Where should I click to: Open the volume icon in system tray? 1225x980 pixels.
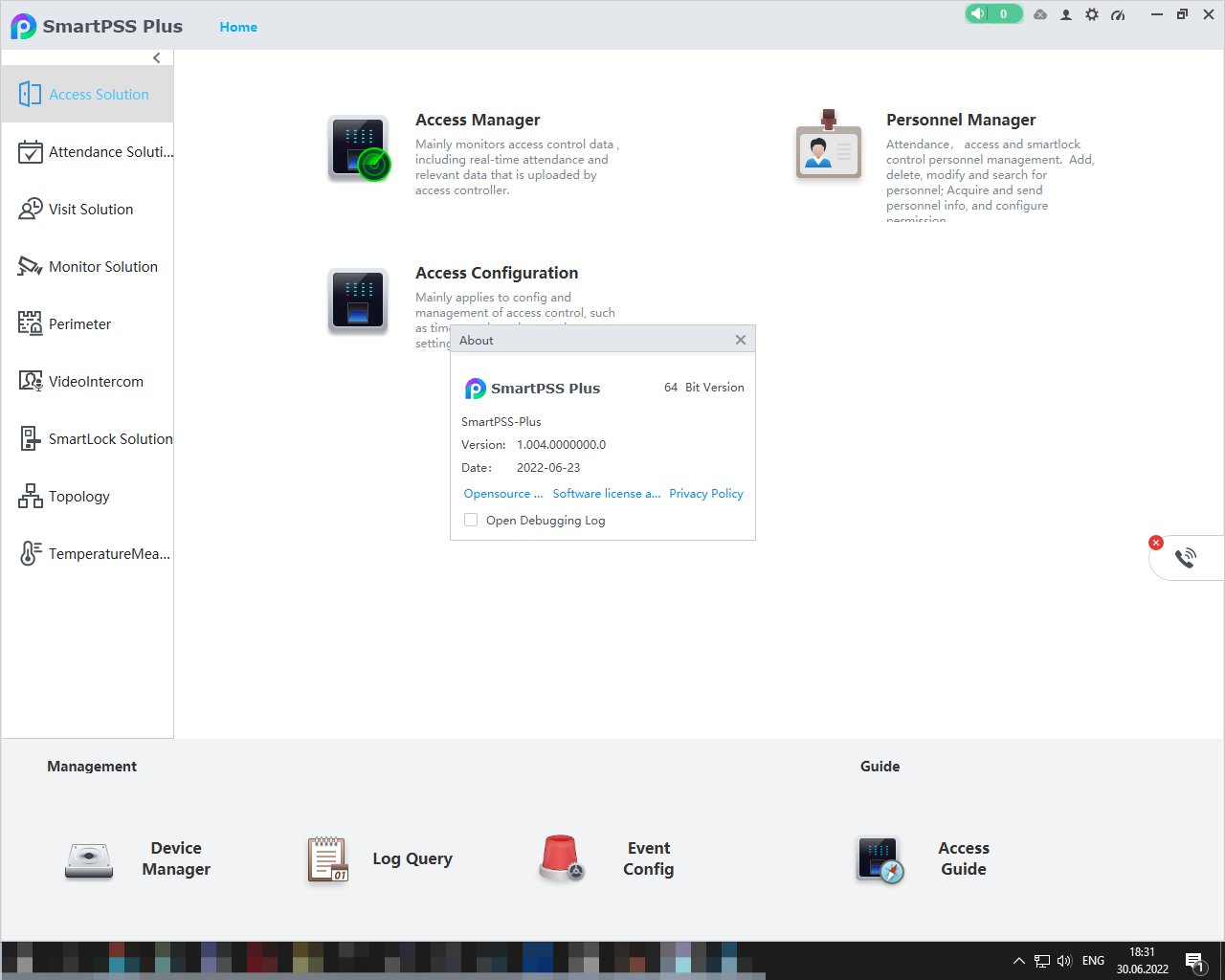(1065, 961)
